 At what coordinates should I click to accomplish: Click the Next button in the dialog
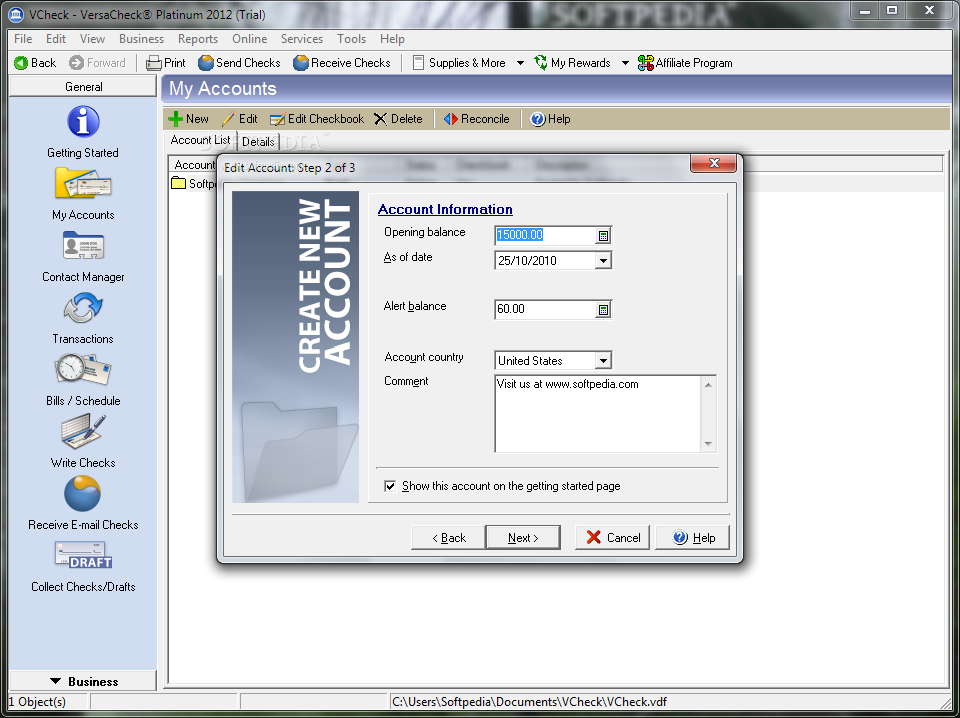pos(523,537)
